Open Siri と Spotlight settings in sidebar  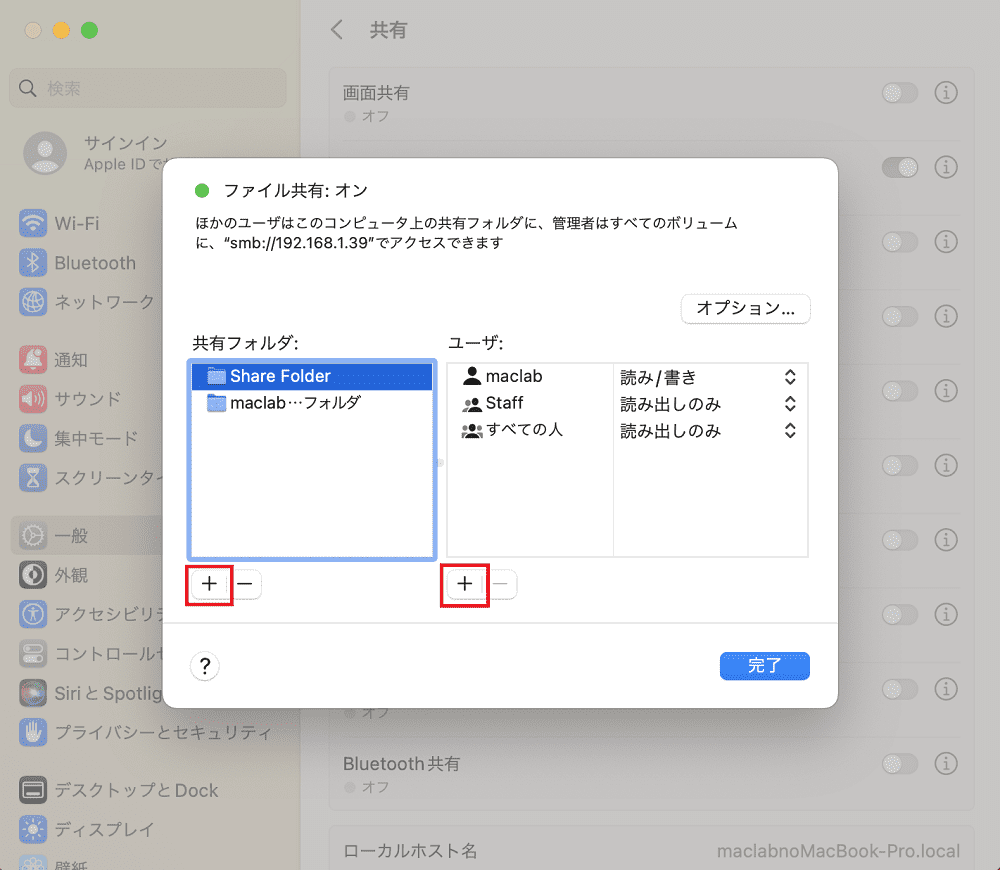pyautogui.click(x=89, y=693)
